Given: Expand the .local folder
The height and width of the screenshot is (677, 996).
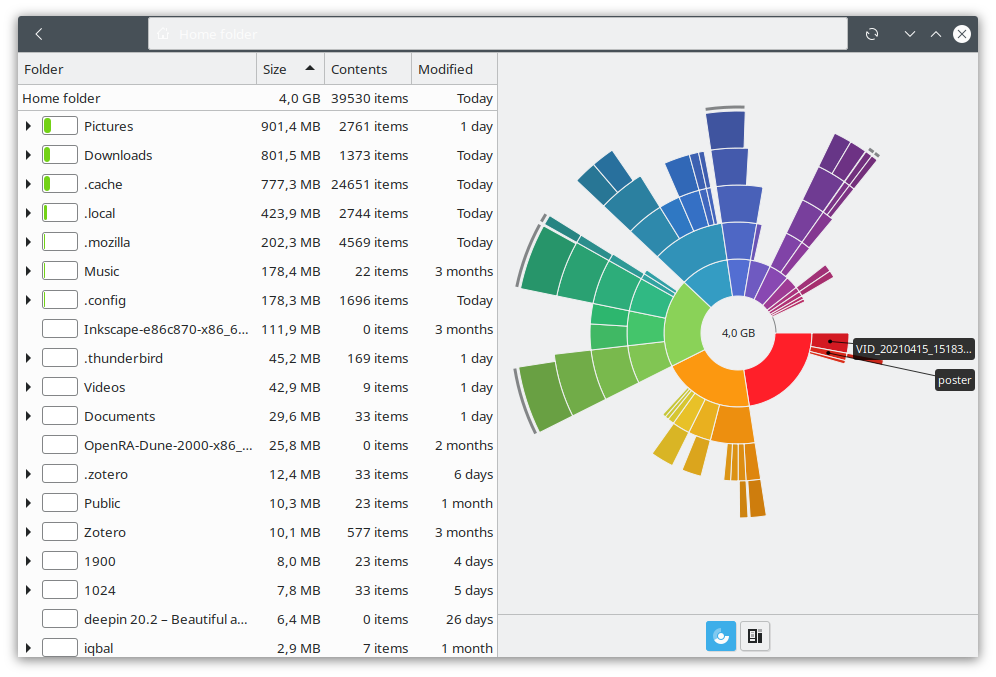Looking at the screenshot, I should point(28,213).
